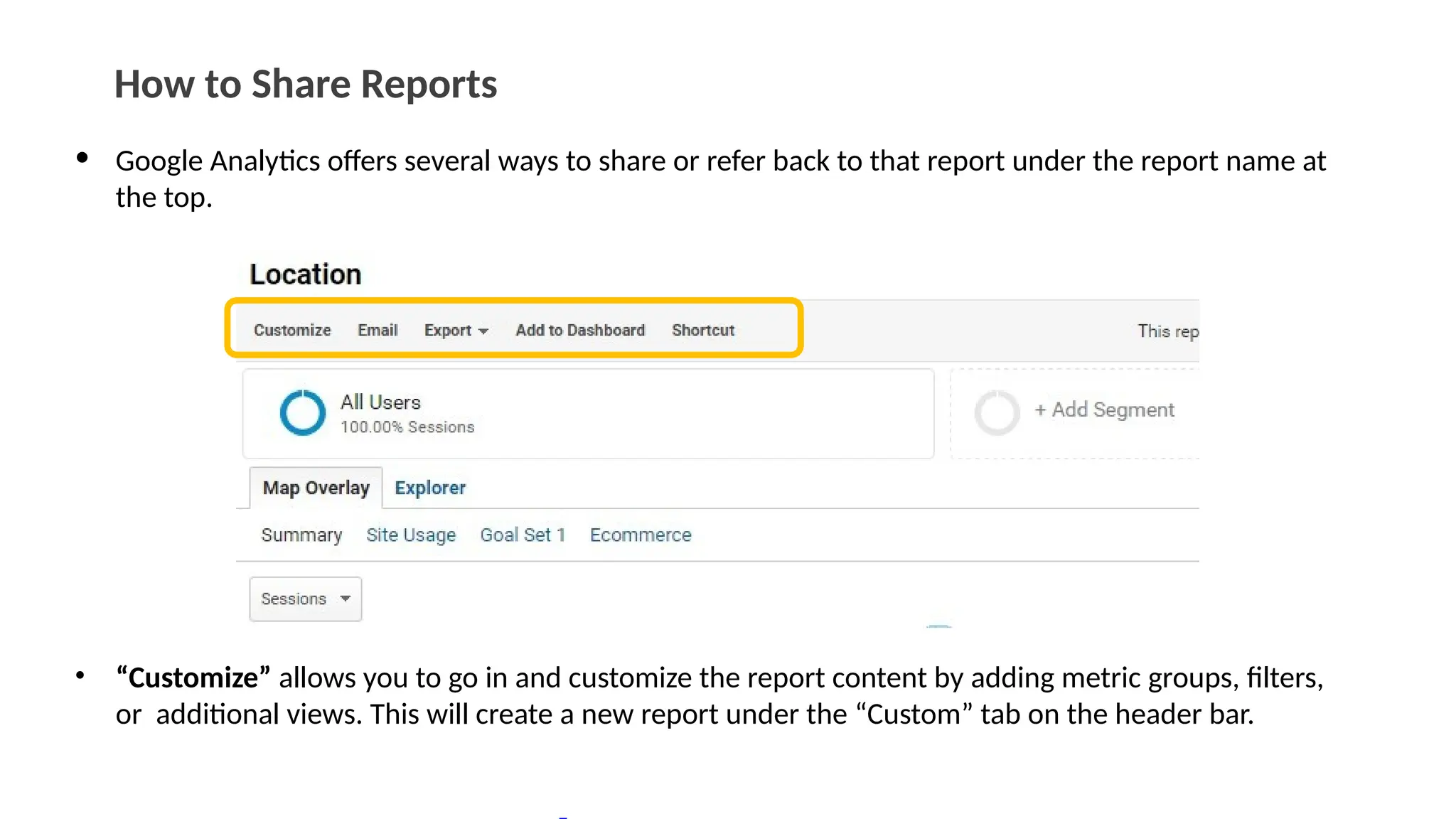Select the All Users segment circle icon
This screenshot has width=1456, height=819.
303,412
